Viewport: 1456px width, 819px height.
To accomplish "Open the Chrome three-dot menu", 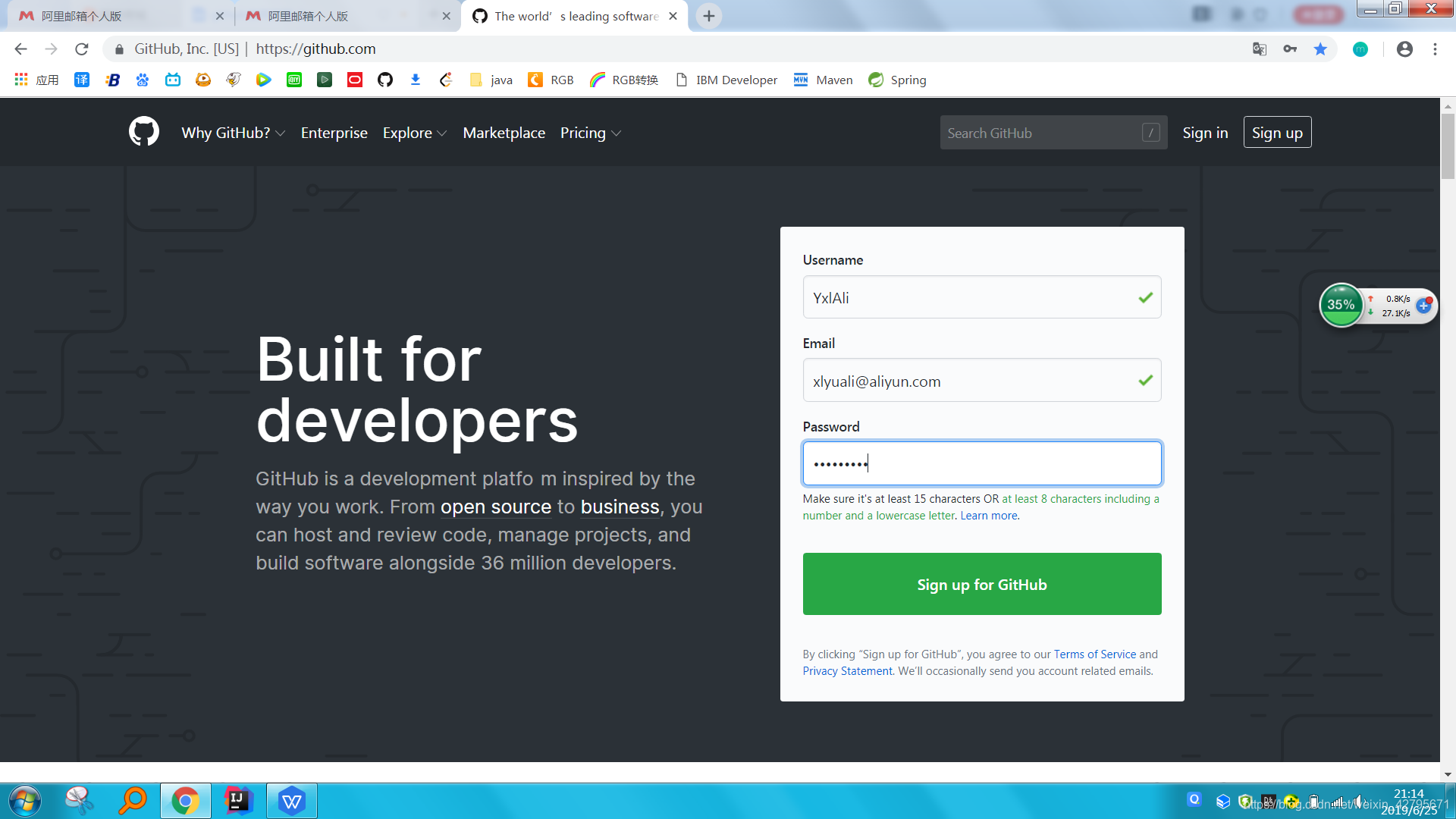I will pos(1435,49).
